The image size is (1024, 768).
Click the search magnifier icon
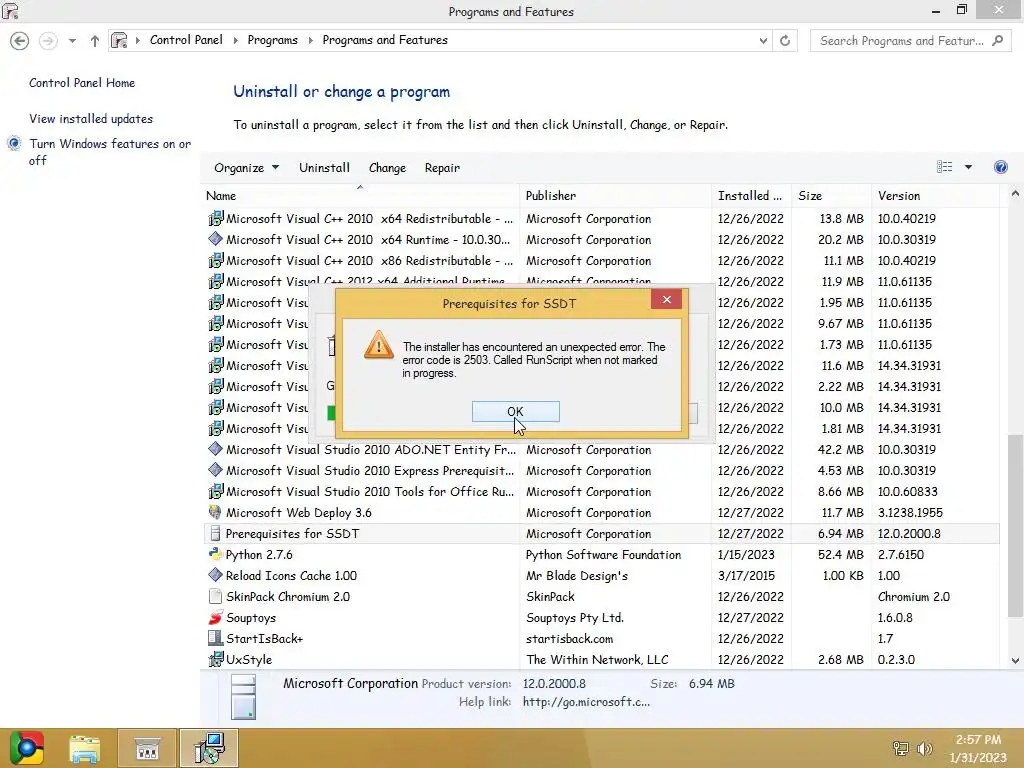997,40
